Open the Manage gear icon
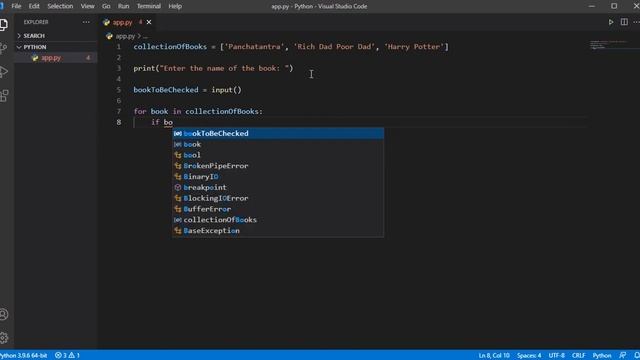640x360 pixels. (4, 338)
